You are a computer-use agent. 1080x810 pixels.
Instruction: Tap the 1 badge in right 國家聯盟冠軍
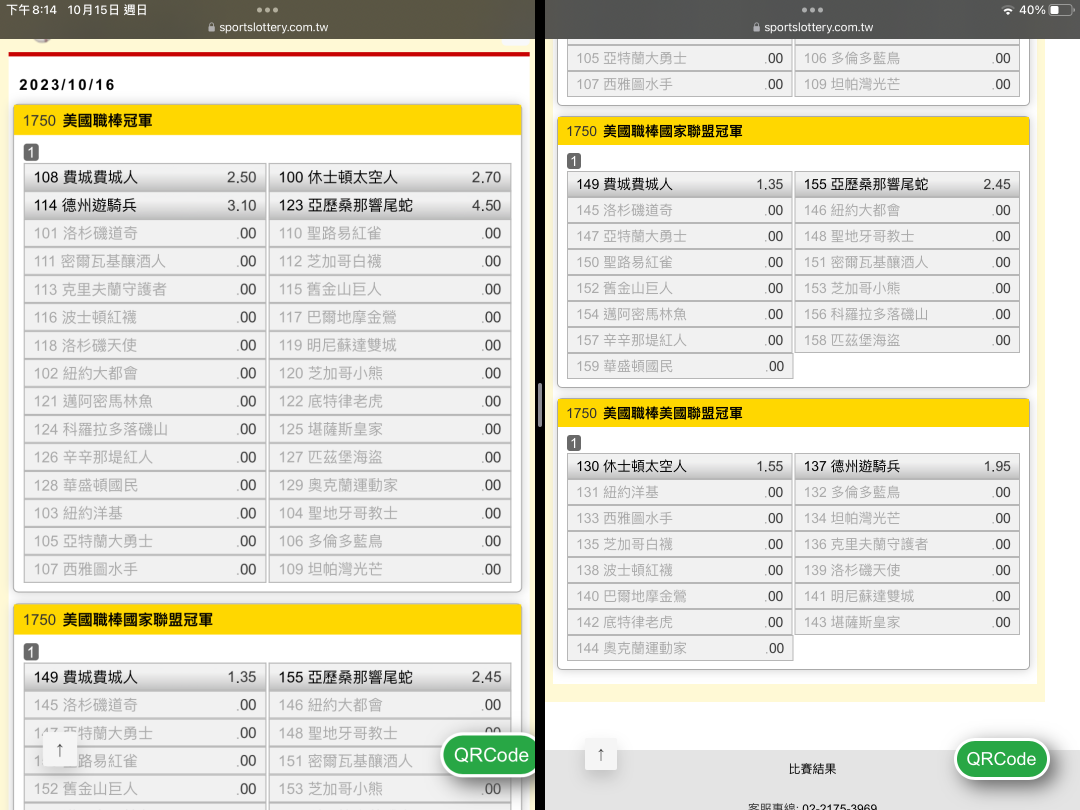(574, 160)
